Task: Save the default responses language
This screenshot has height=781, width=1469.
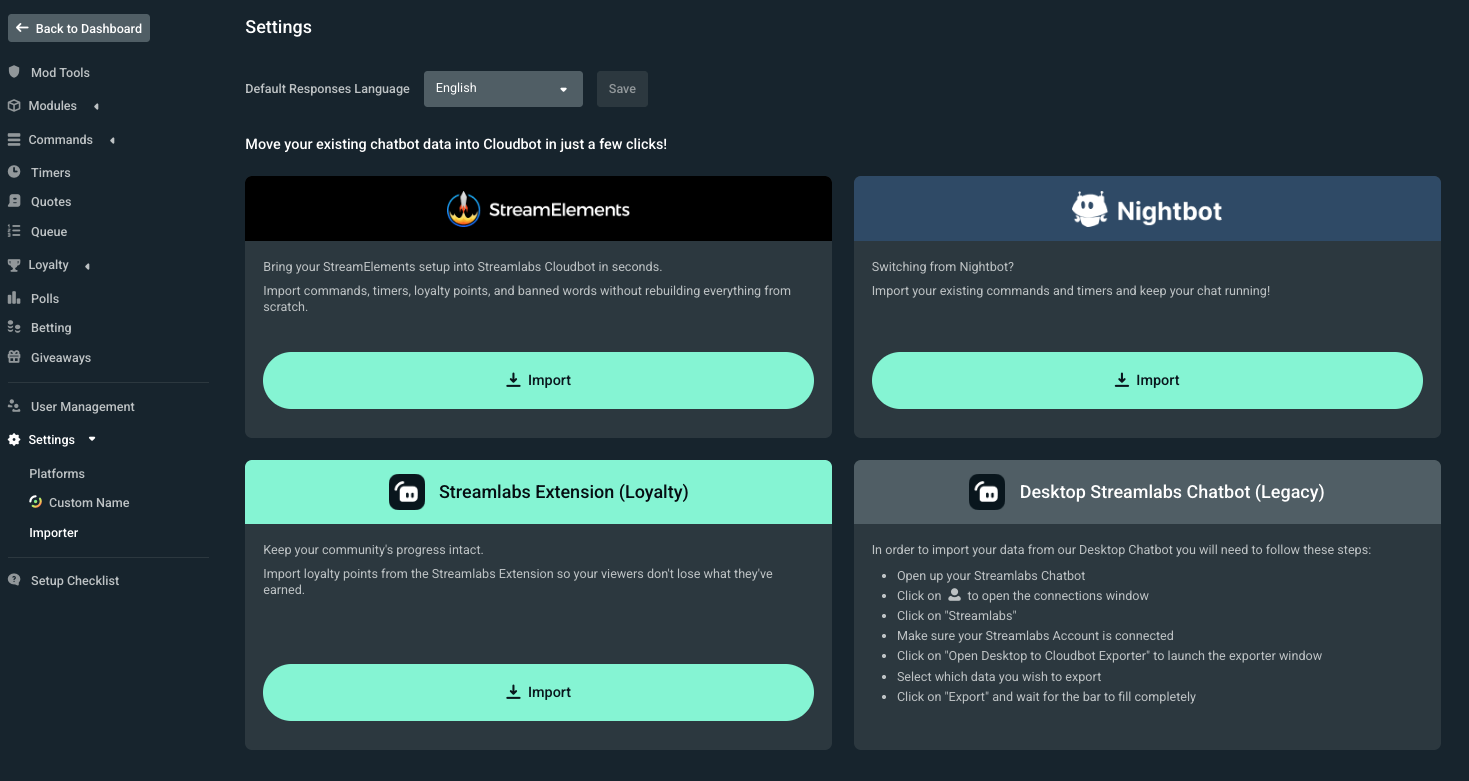Action: pyautogui.click(x=622, y=89)
